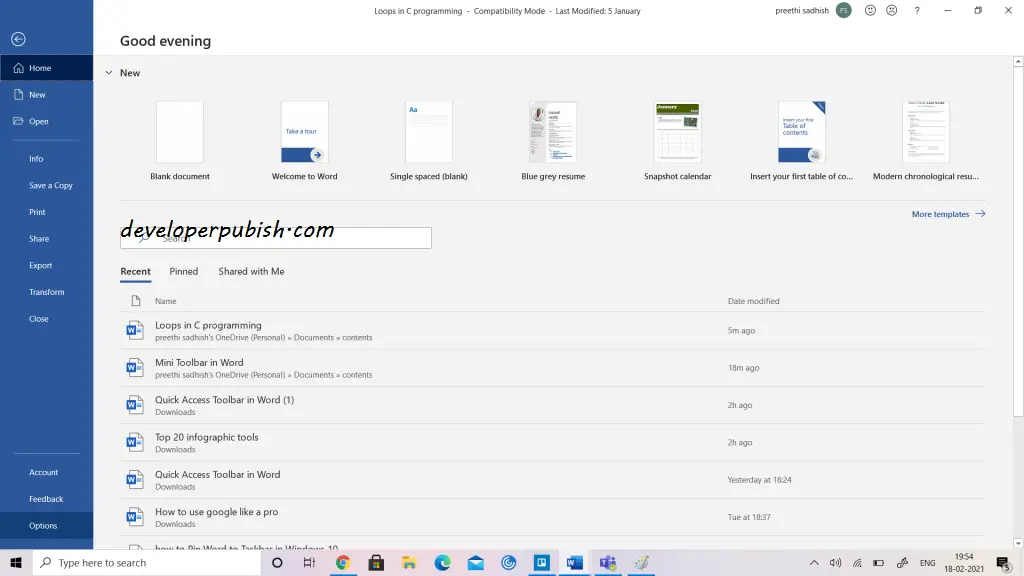This screenshot has width=1024, height=576.
Task: Launch Microsoft Edge from the taskbar
Action: (443, 562)
